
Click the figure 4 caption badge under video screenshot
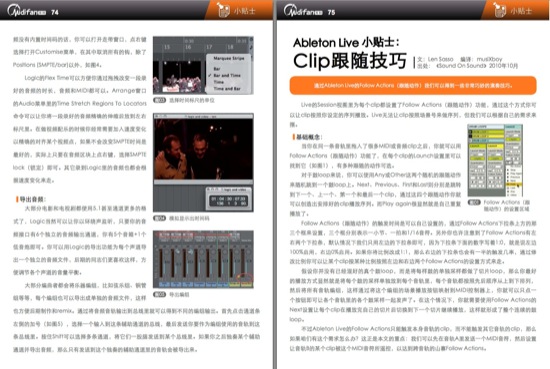(160, 218)
